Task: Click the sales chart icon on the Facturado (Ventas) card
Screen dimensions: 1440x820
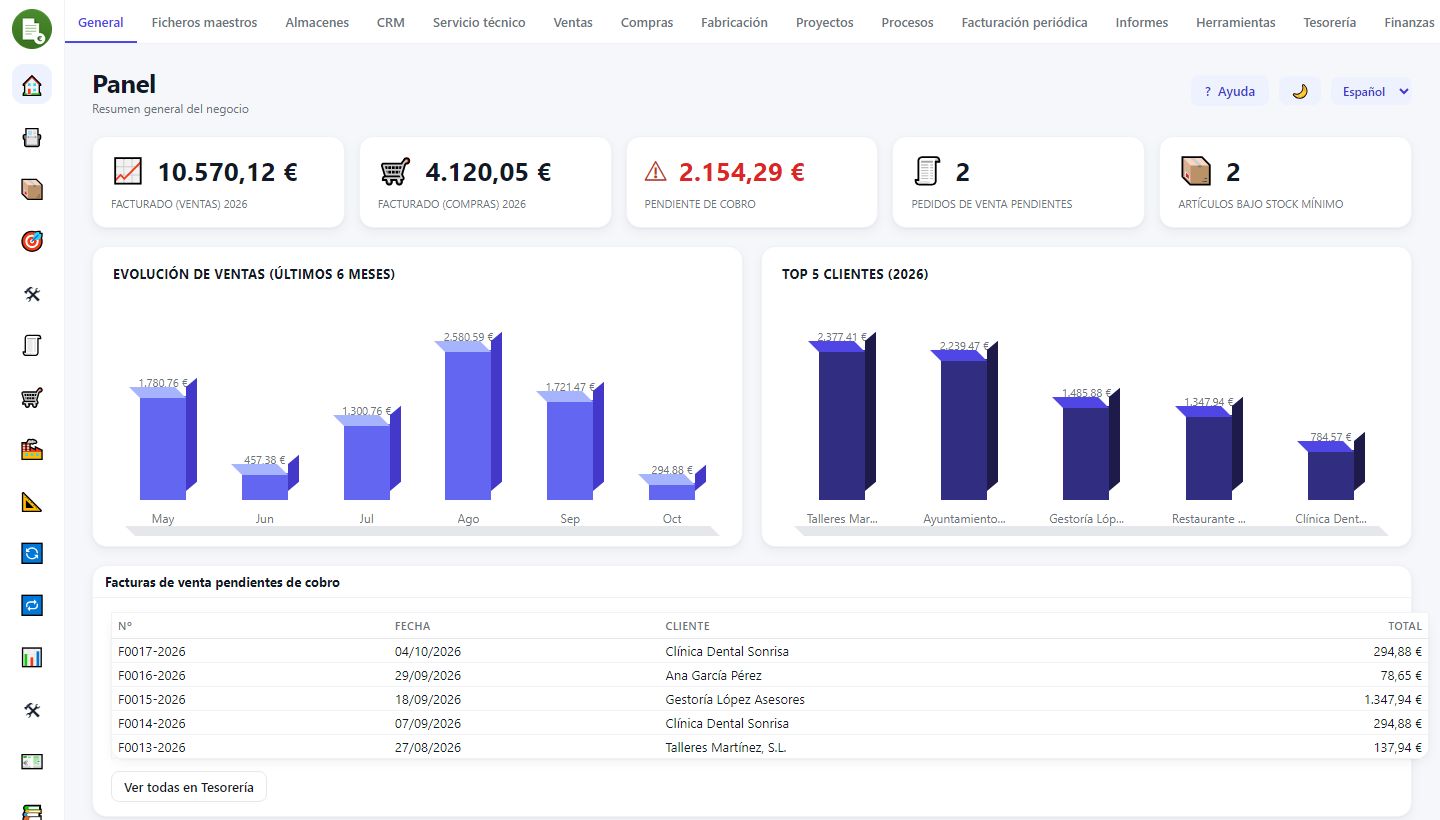Action: 127,172
